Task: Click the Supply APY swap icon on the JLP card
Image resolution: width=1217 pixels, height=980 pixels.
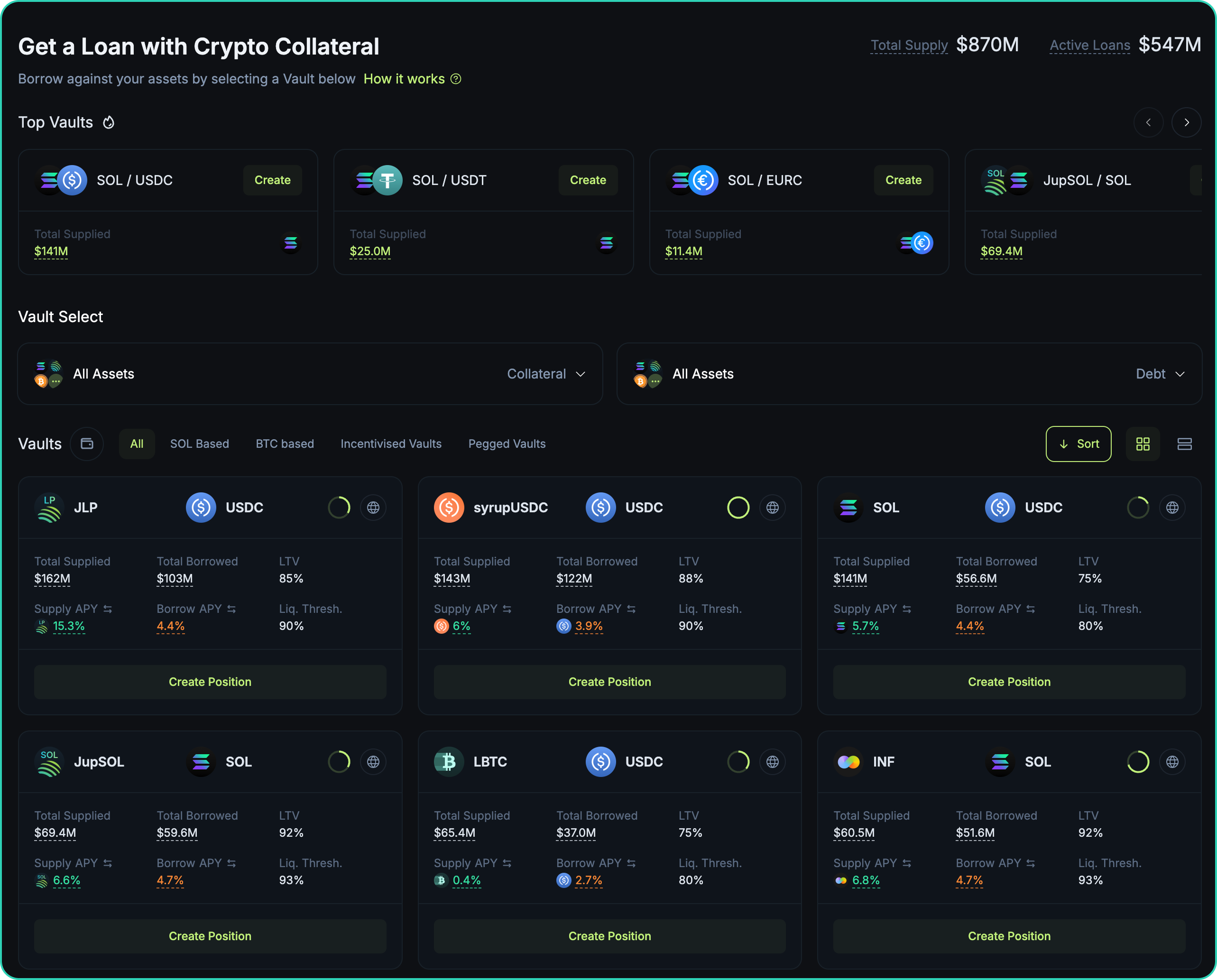Action: [x=108, y=609]
